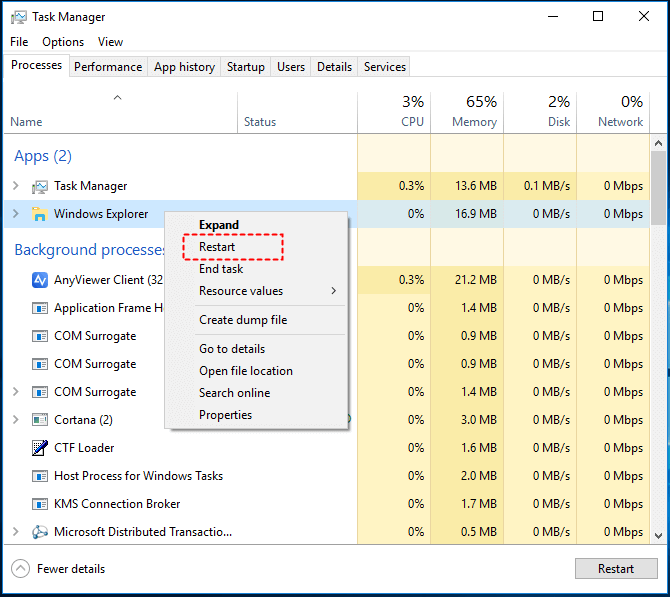This screenshot has height=597, width=670.
Task: Click the Windows Explorer folder icon
Action: 40,214
